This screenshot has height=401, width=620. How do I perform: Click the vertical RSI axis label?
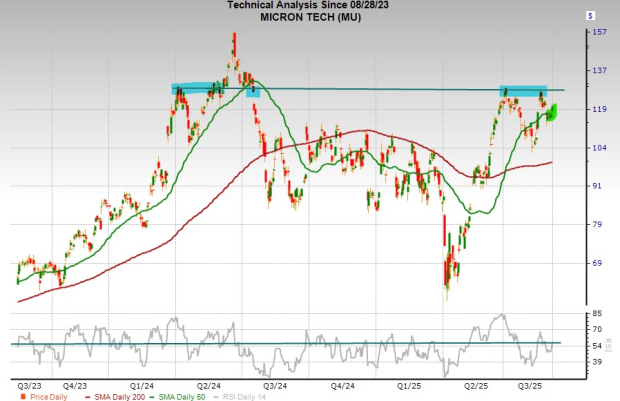point(608,345)
